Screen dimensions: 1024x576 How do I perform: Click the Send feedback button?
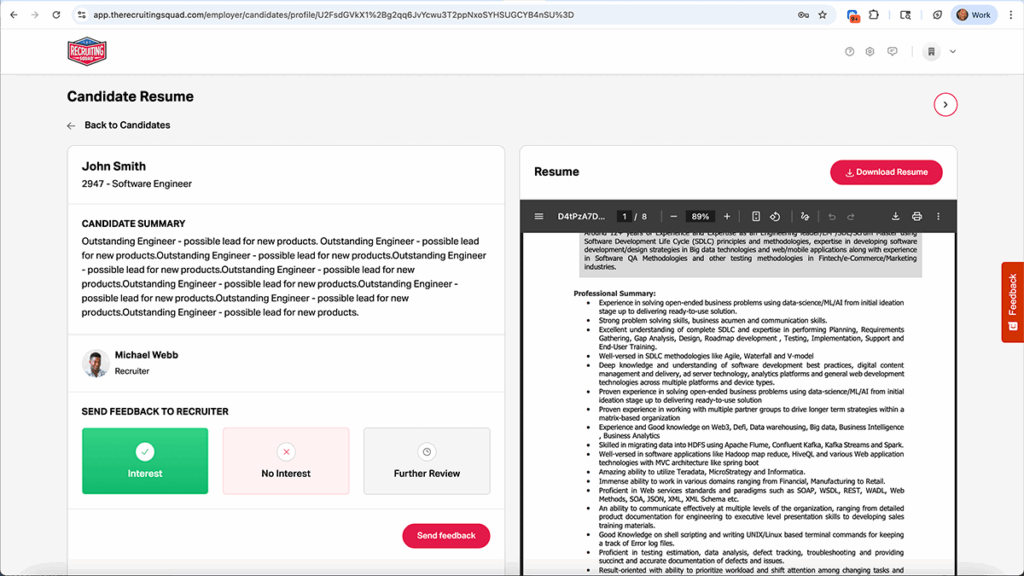click(446, 536)
